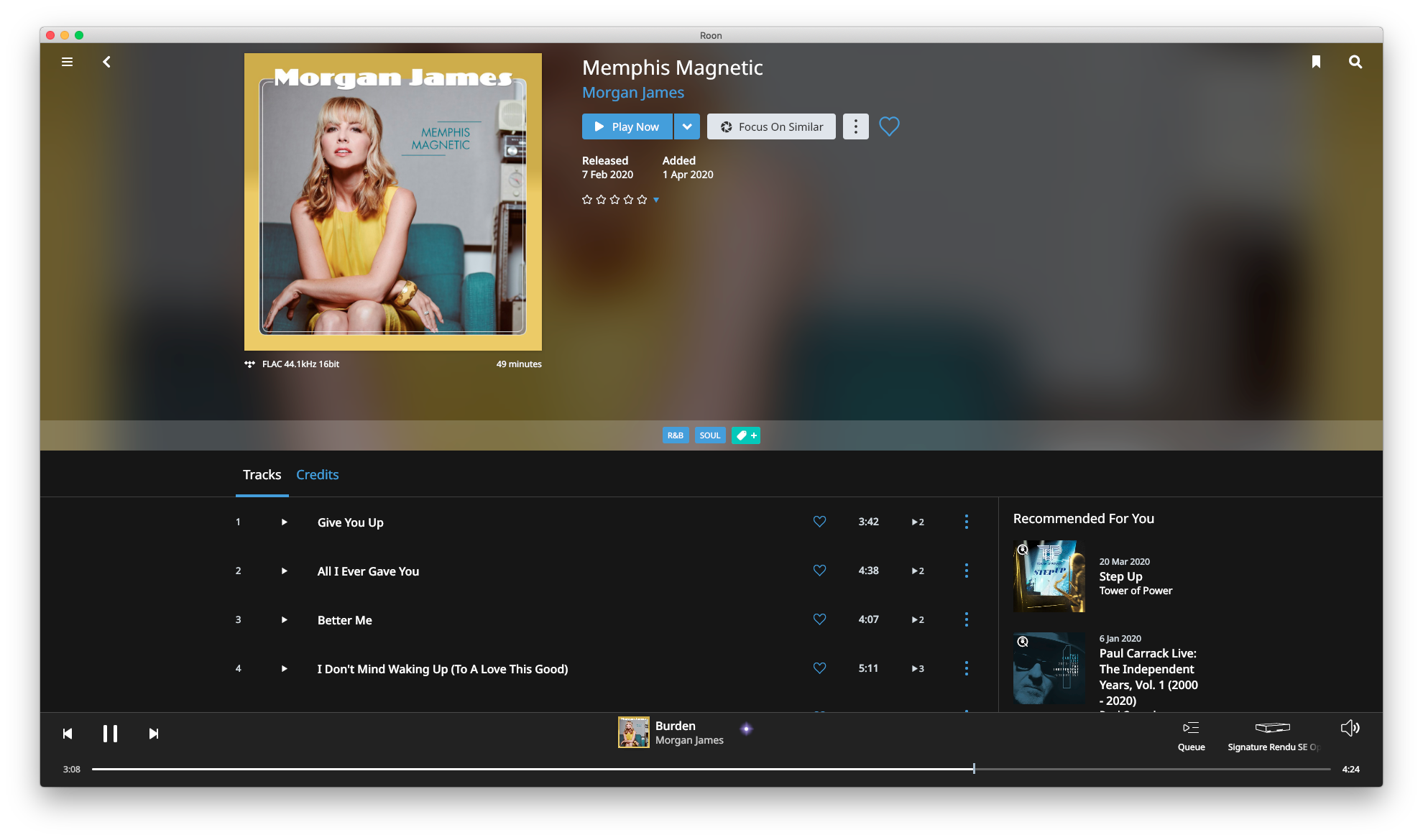The height and width of the screenshot is (840, 1423).
Task: Favorite the album with heart icon
Action: pos(889,126)
